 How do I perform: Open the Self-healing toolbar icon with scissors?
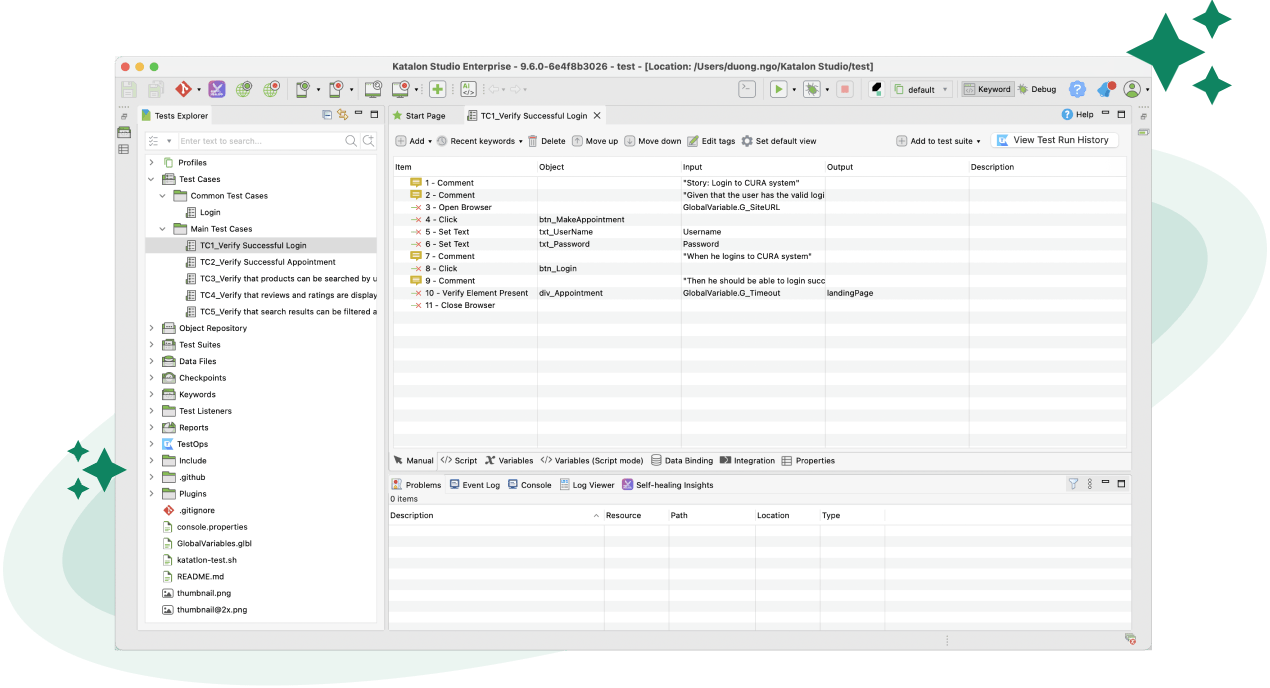[x=217, y=89]
